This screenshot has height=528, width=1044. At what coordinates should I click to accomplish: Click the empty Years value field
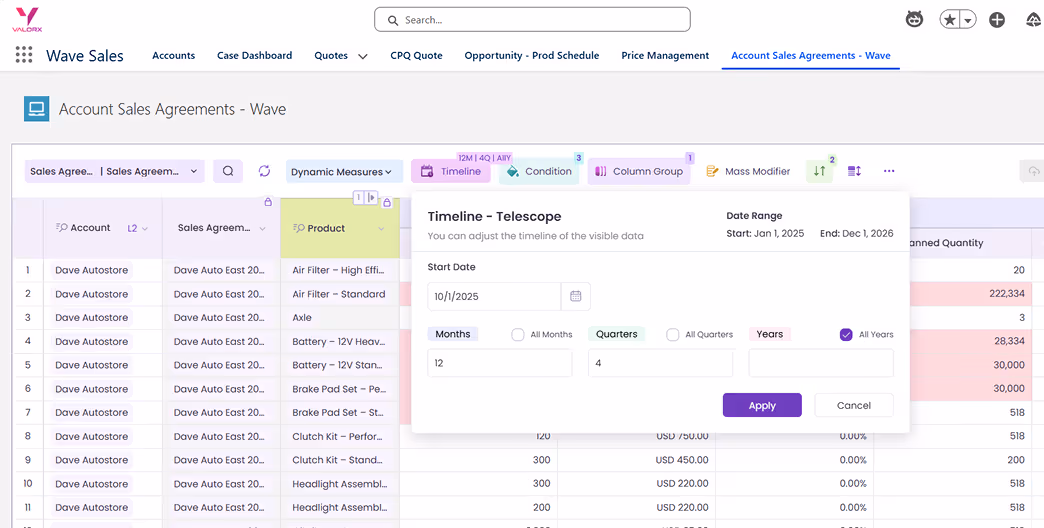(x=821, y=364)
